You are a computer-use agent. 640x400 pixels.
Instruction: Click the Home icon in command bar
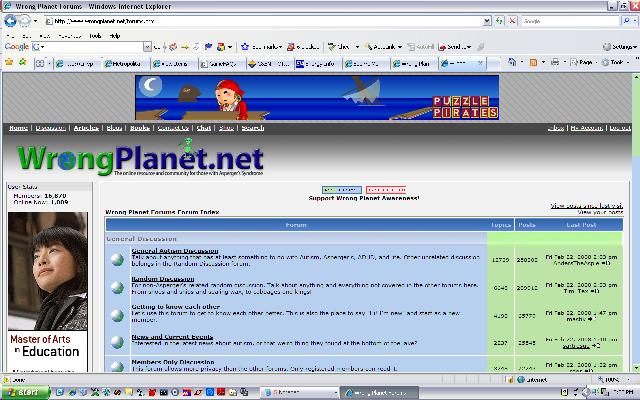[512, 62]
